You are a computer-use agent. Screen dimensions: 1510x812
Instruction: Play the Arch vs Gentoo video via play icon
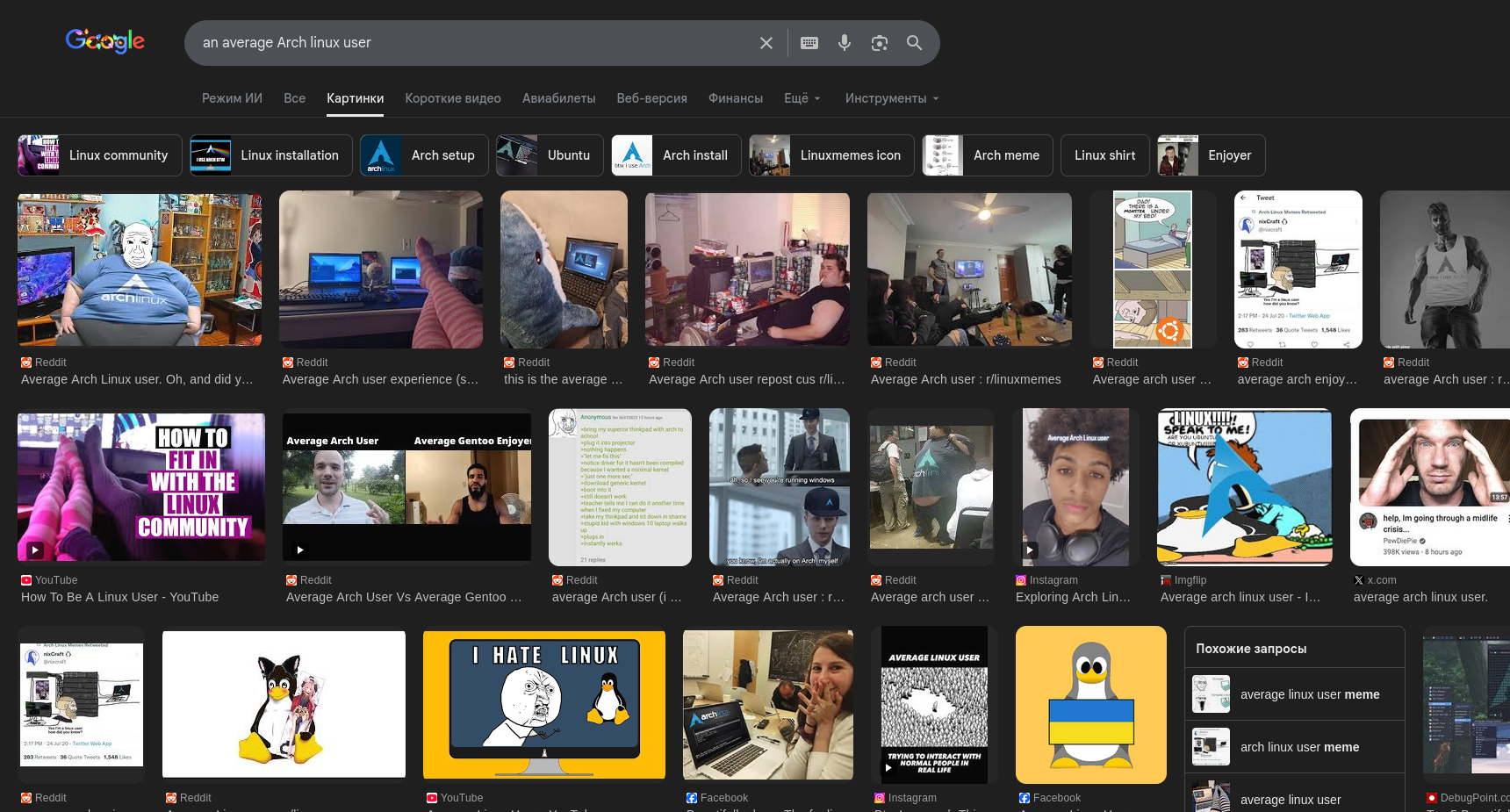point(299,550)
